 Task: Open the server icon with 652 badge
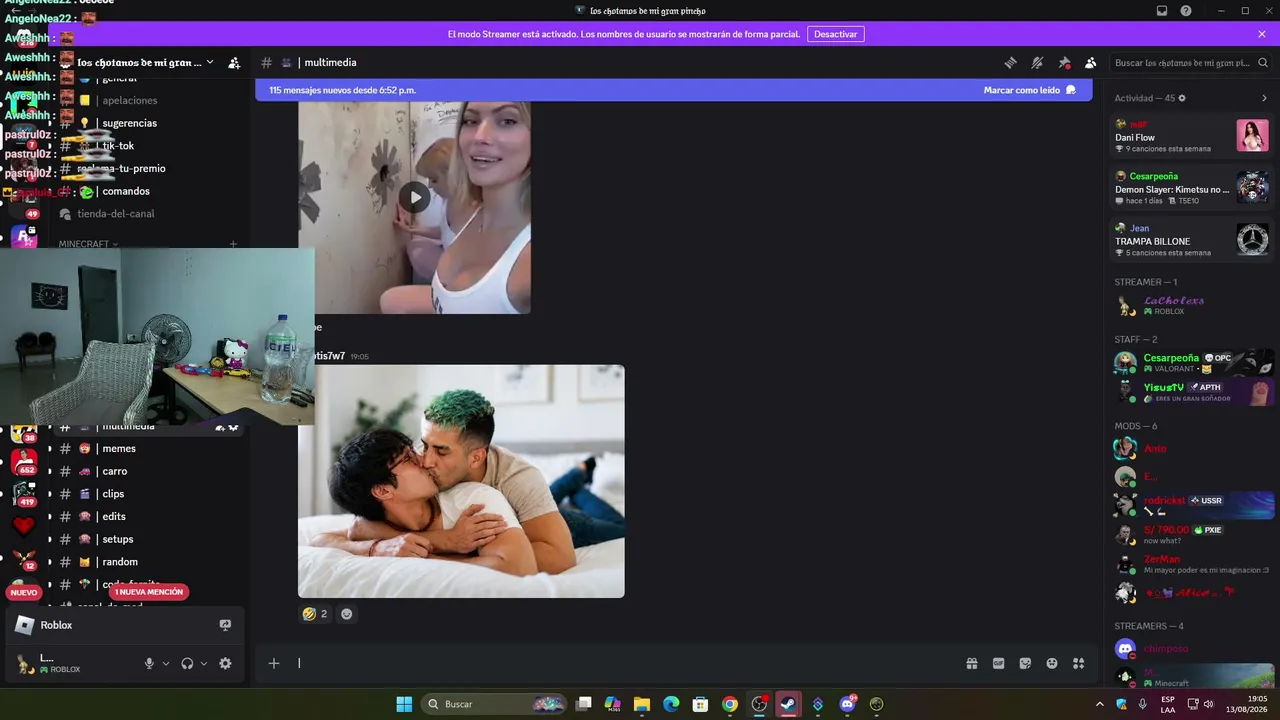click(24, 461)
